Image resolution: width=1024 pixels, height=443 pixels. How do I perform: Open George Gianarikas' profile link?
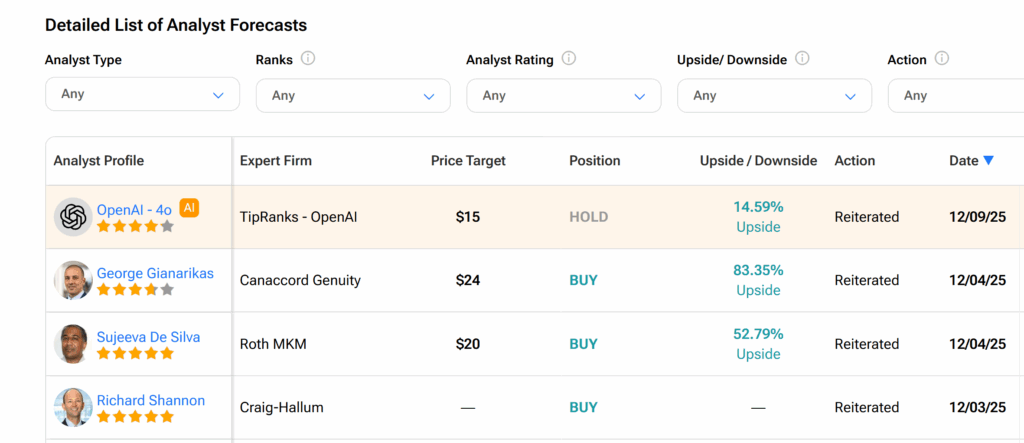[155, 273]
